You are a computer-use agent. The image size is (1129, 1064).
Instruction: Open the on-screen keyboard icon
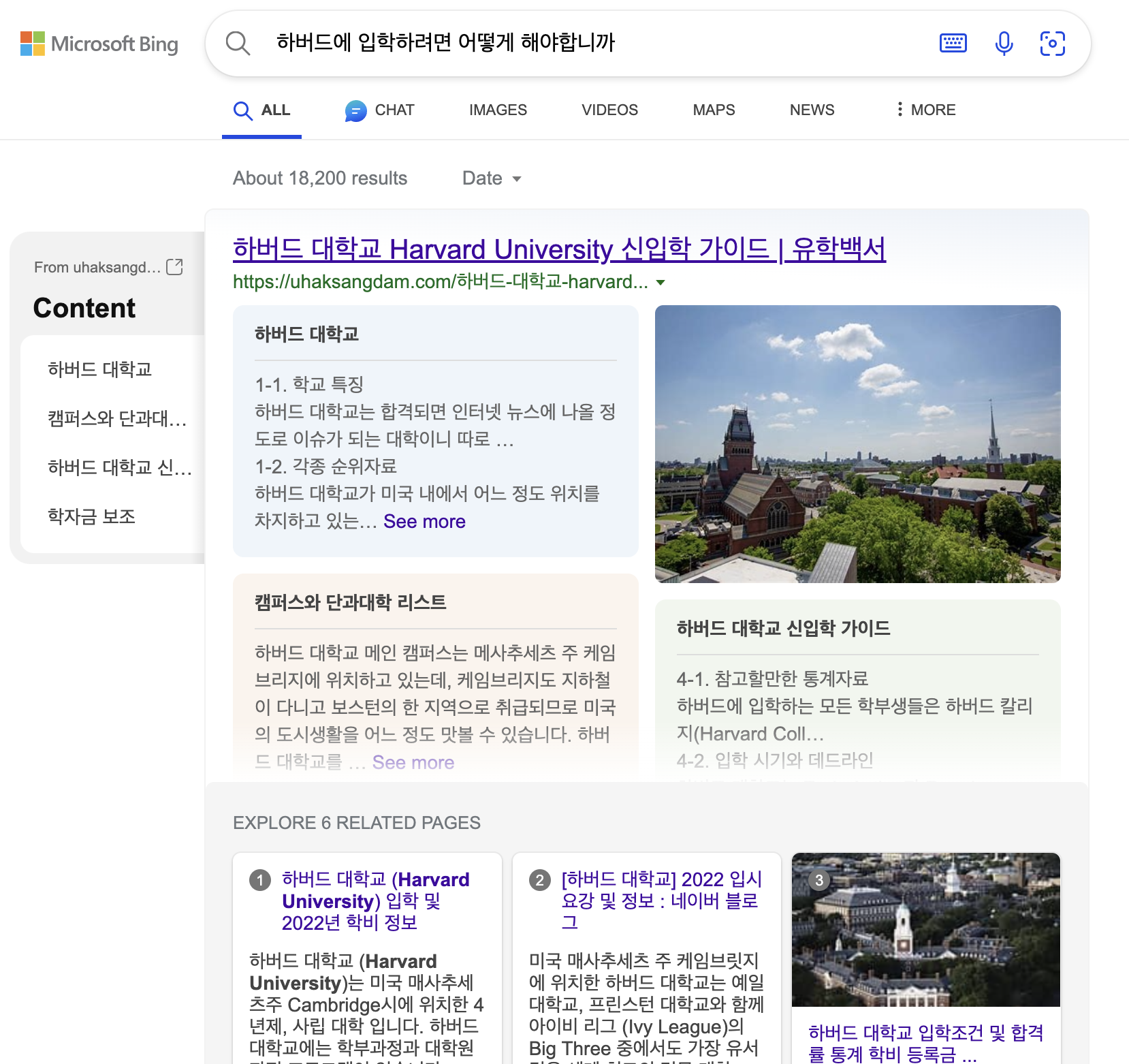click(953, 44)
